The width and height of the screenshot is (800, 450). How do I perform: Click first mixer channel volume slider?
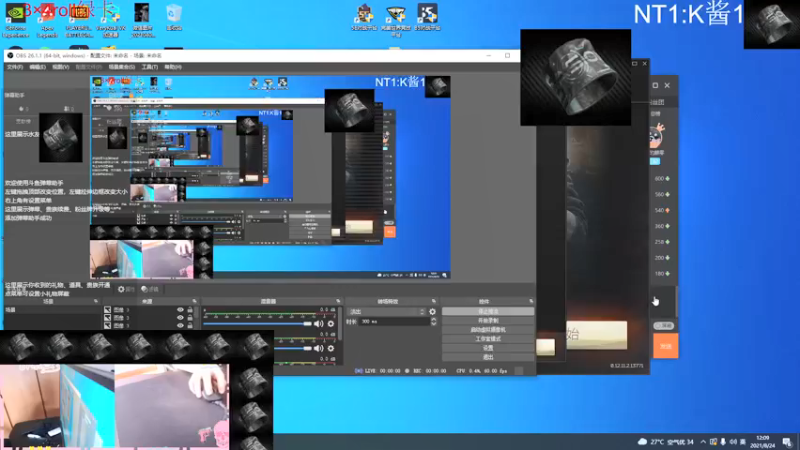pos(258,323)
